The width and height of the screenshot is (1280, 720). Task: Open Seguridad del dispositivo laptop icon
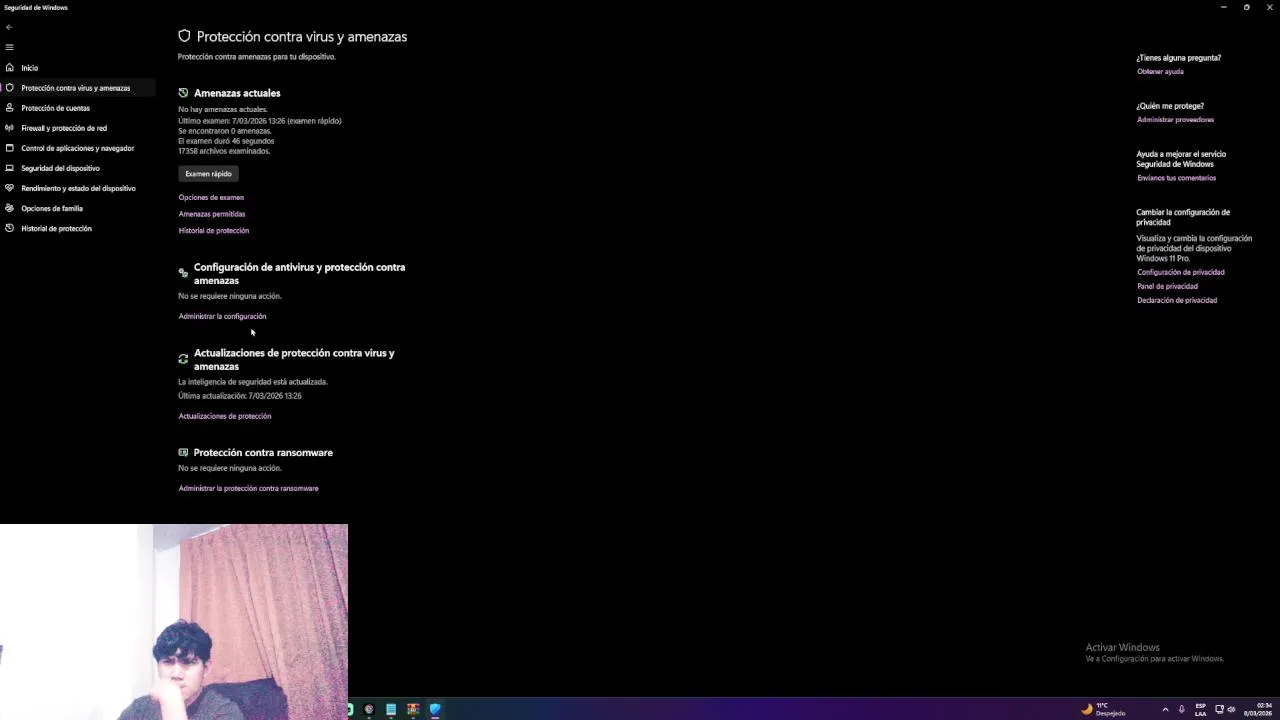(9, 168)
